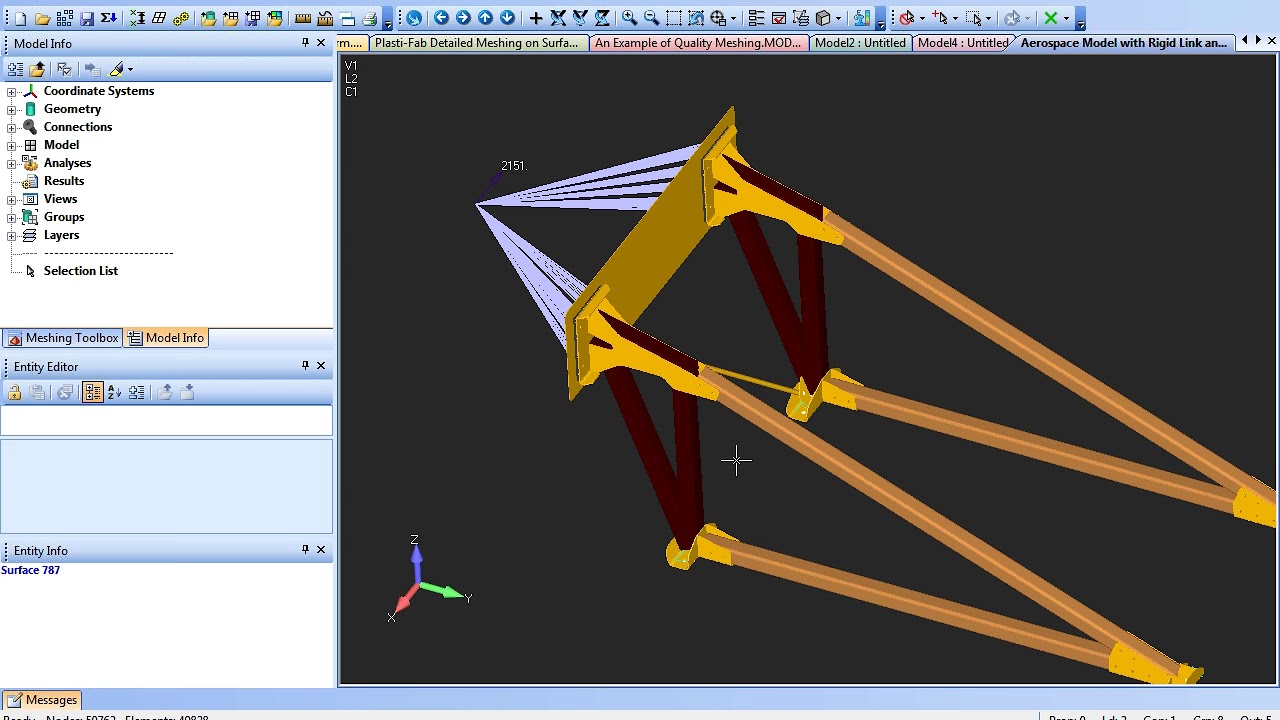This screenshot has width=1280, height=720.
Task: Click the magnifier zoom out icon
Action: coord(651,18)
